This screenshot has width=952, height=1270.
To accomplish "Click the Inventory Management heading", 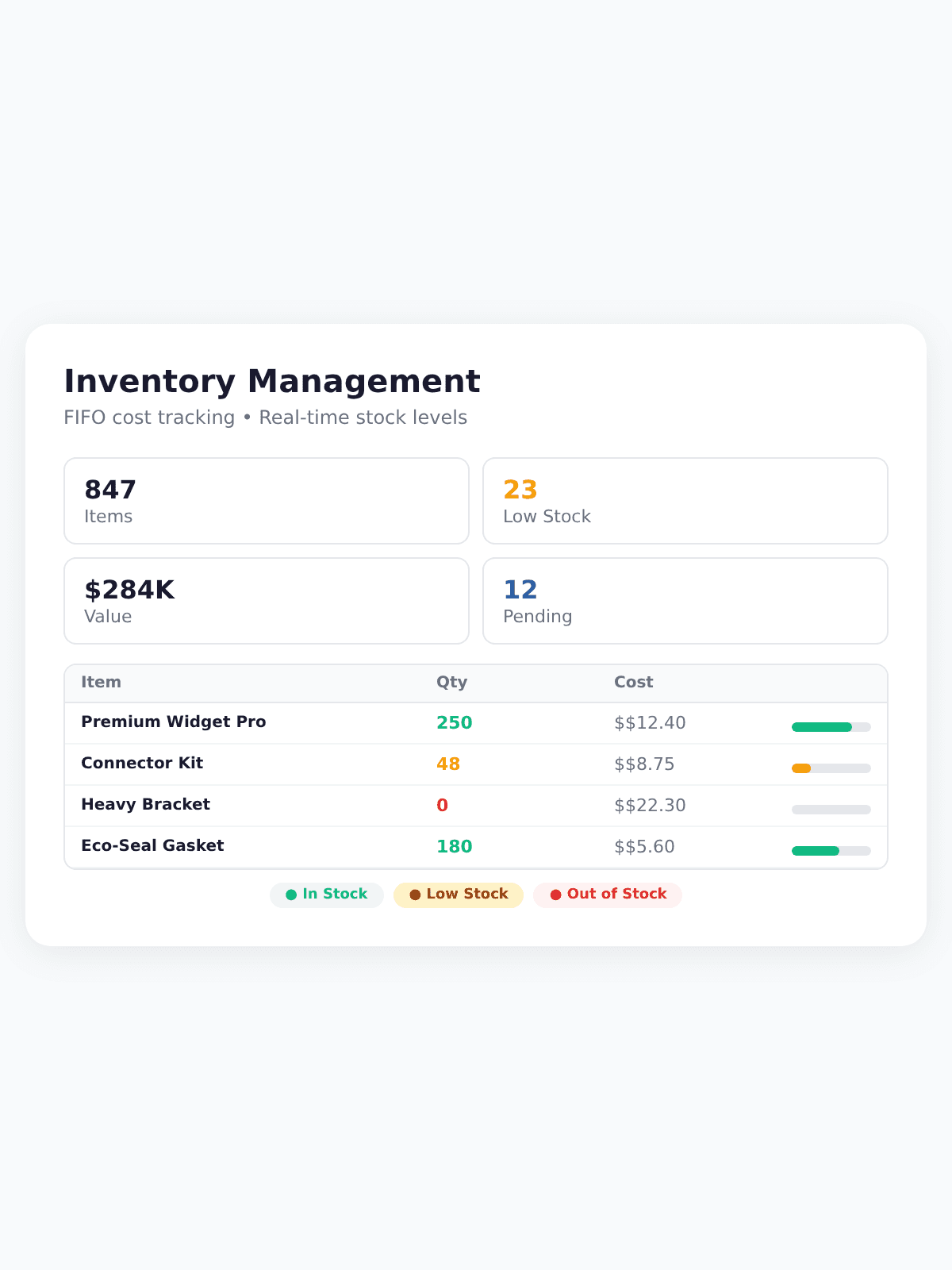I will tap(272, 382).
